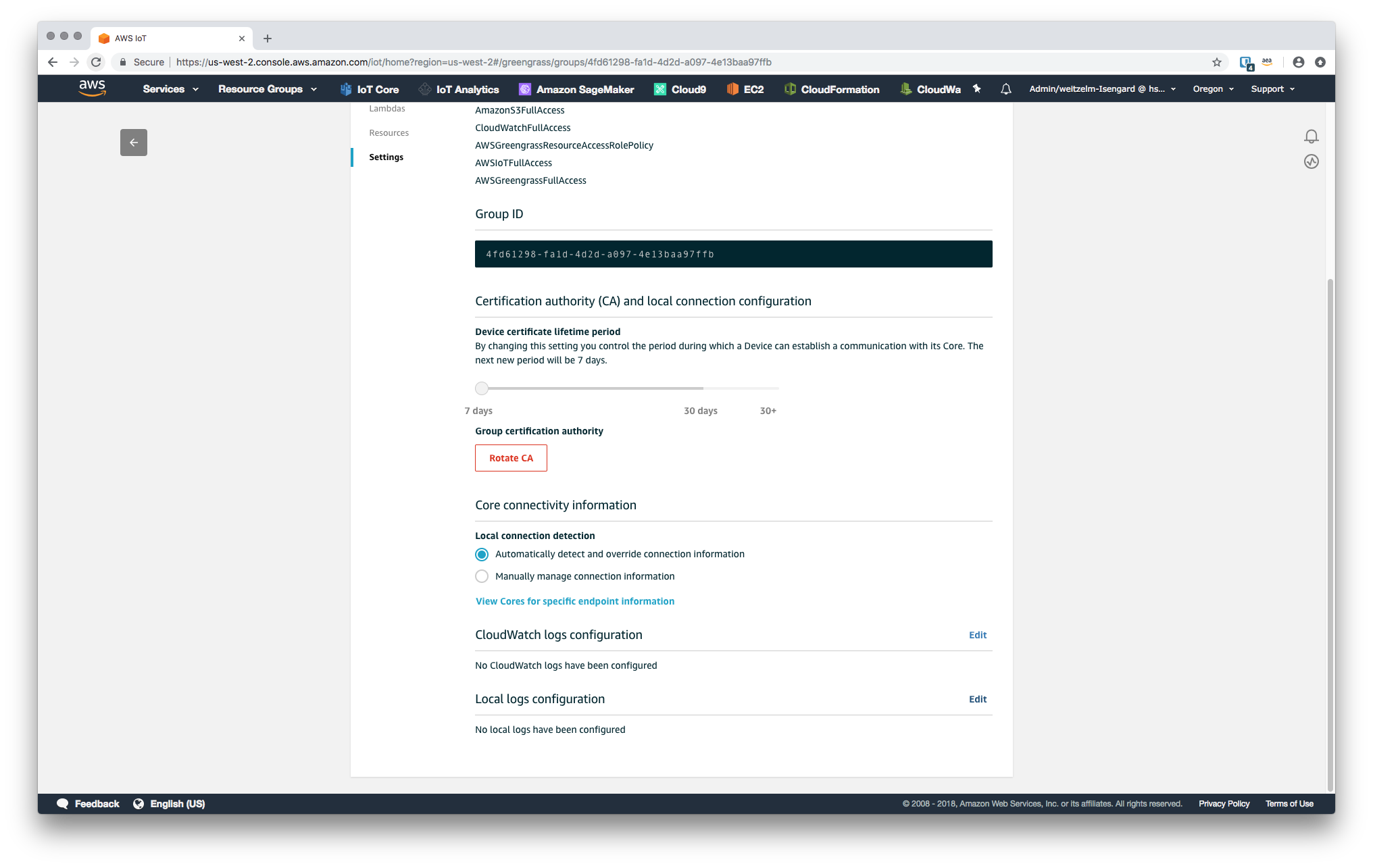Open Privacy Policy link
The image size is (1373, 868).
point(1224,804)
